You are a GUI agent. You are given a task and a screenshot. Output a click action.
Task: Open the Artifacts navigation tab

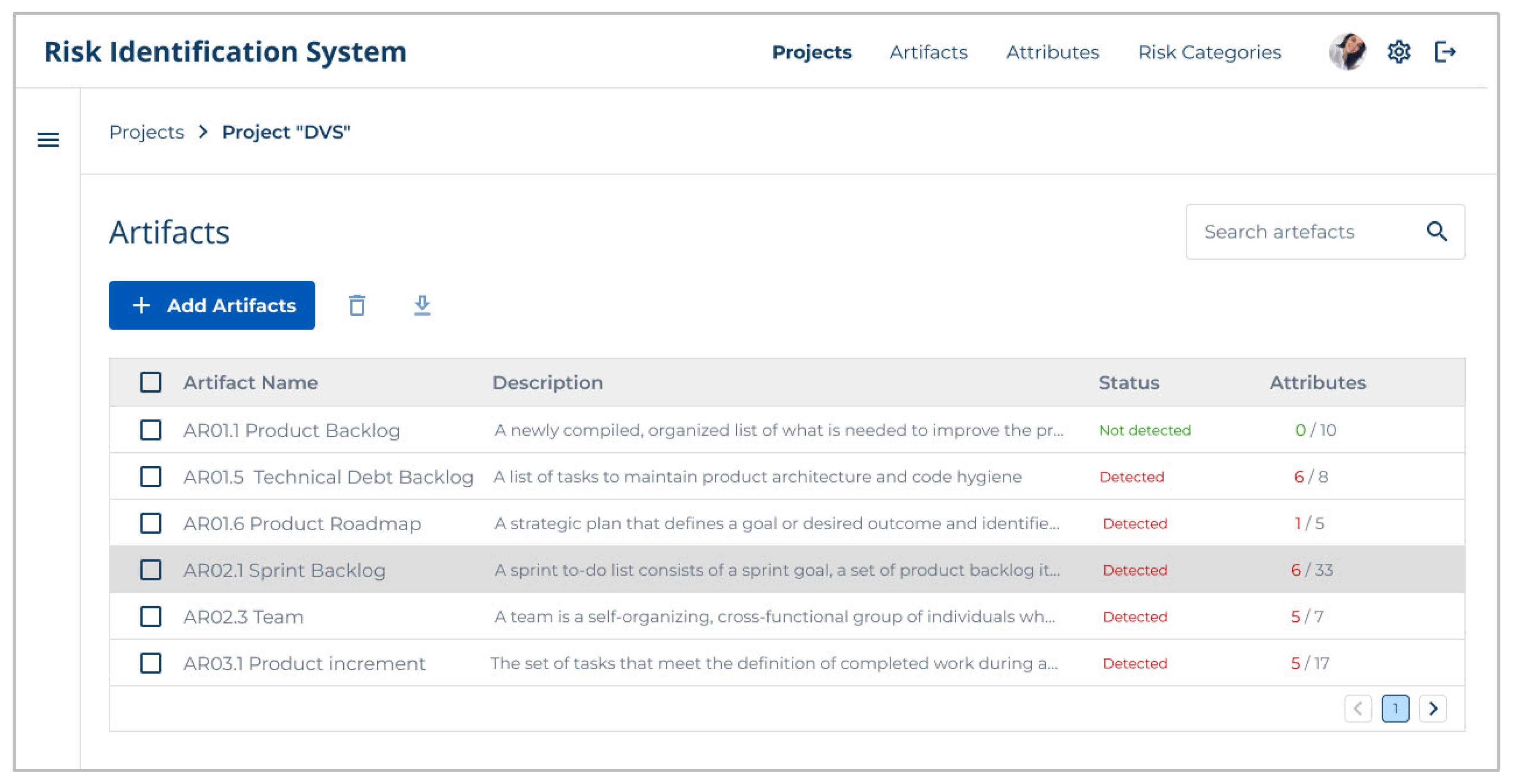click(928, 52)
